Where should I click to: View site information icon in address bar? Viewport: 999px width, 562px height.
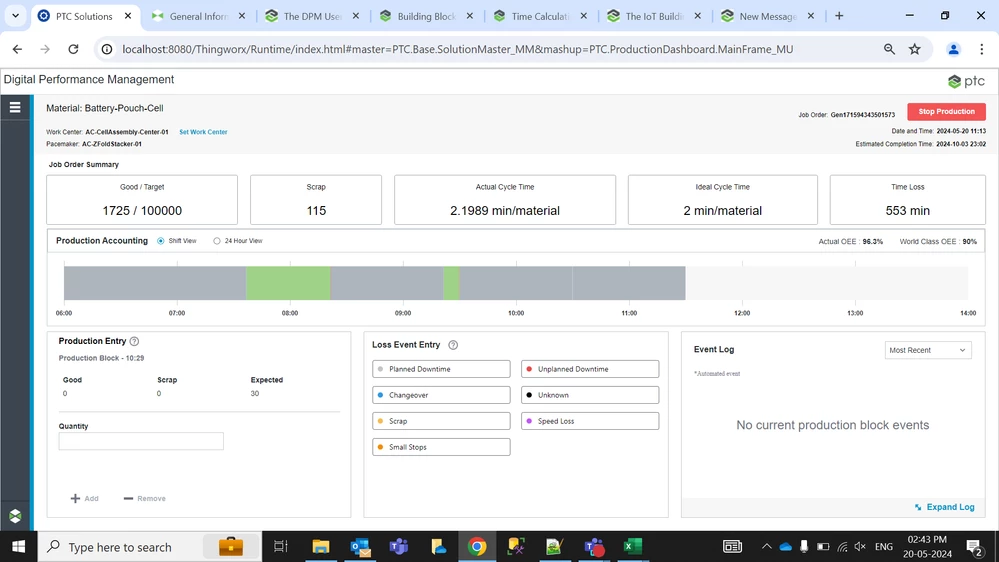click(107, 49)
